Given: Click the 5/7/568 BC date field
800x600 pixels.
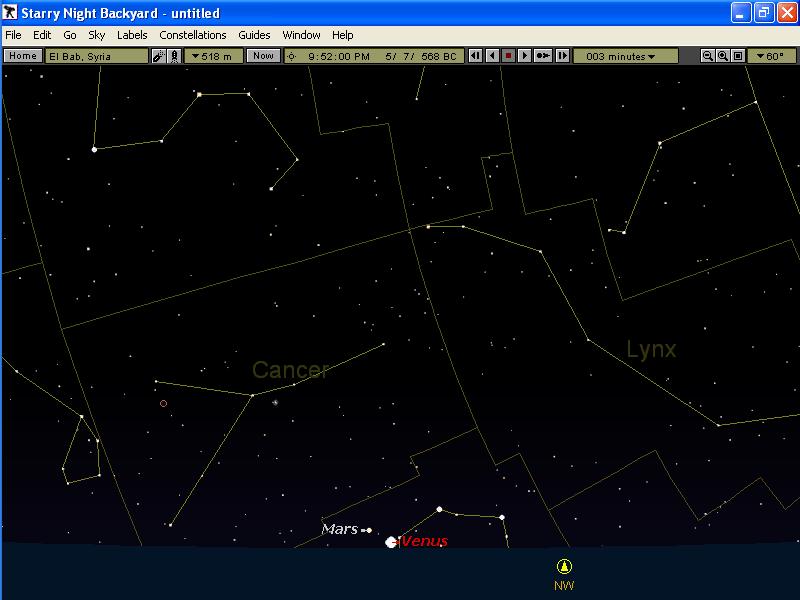Looking at the screenshot, I should pyautogui.click(x=420, y=56).
